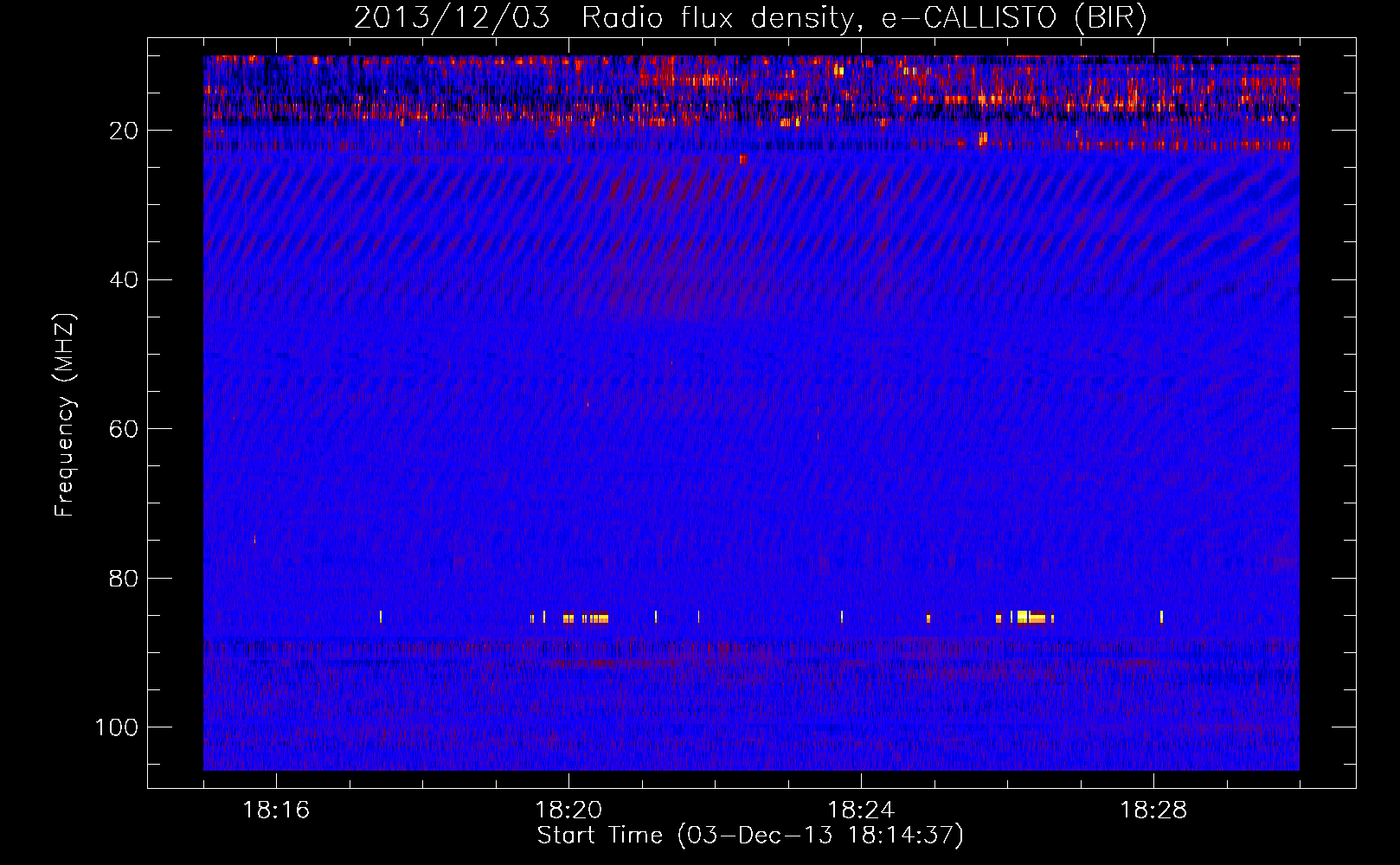The height and width of the screenshot is (865, 1400).
Task: Click the "18:16" time tick label
Action: pos(276,811)
